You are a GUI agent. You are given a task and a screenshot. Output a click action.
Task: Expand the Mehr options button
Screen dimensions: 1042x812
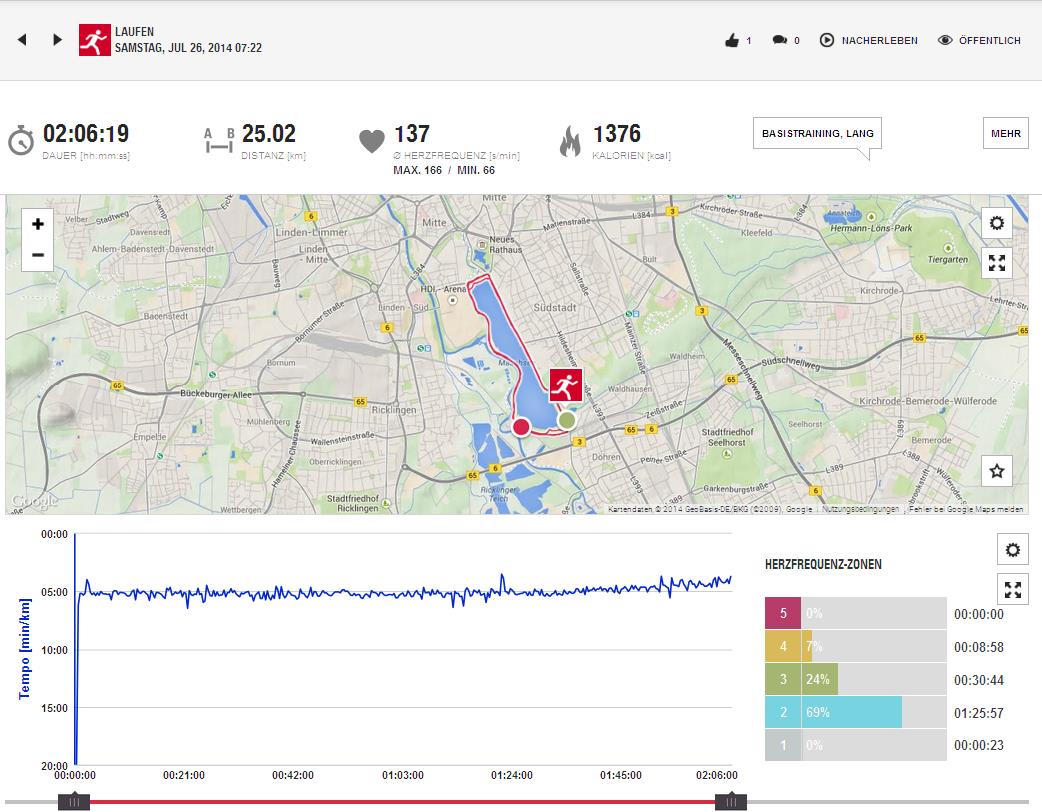coord(1005,133)
